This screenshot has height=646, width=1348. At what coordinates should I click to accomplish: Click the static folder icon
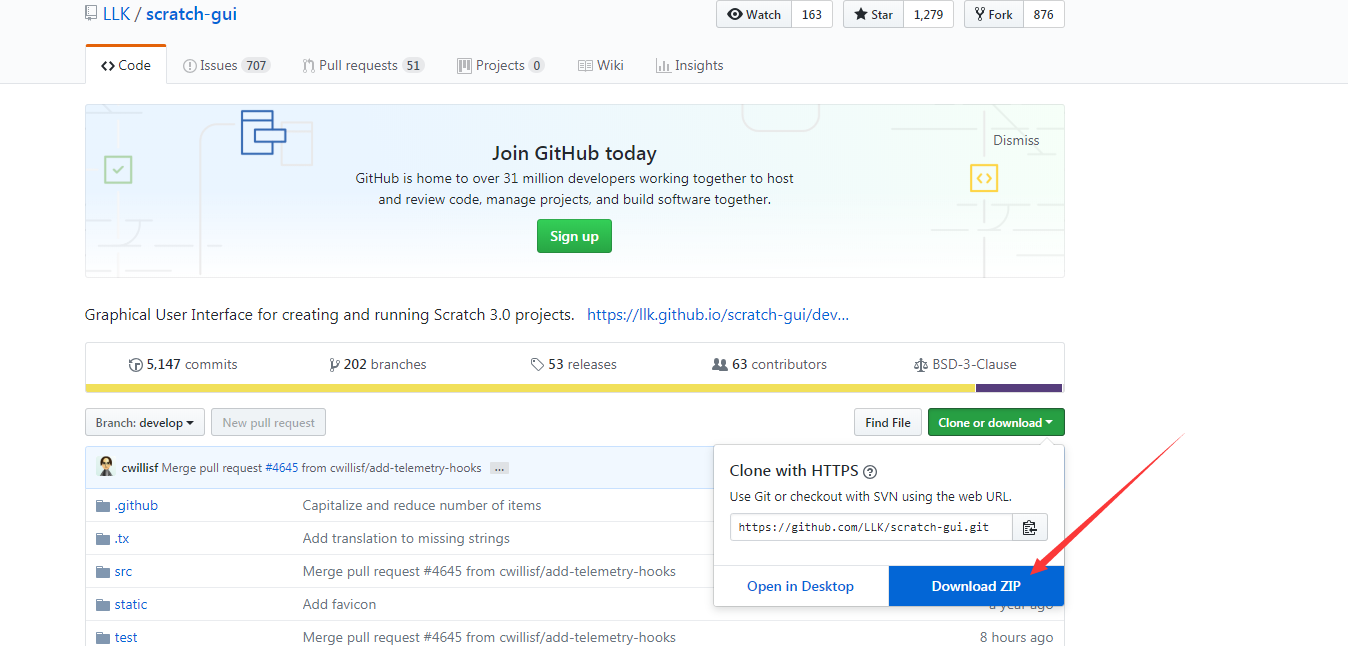[x=102, y=604]
